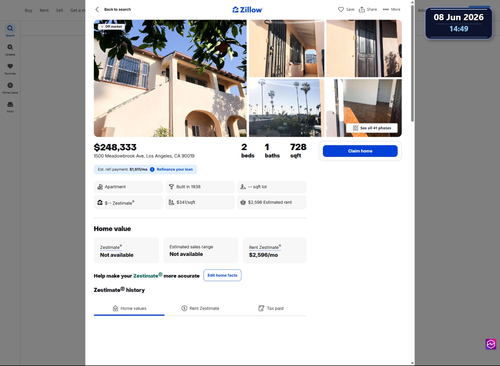Click the Built in 1938 icon
The width and height of the screenshot is (500, 366).
[171, 187]
